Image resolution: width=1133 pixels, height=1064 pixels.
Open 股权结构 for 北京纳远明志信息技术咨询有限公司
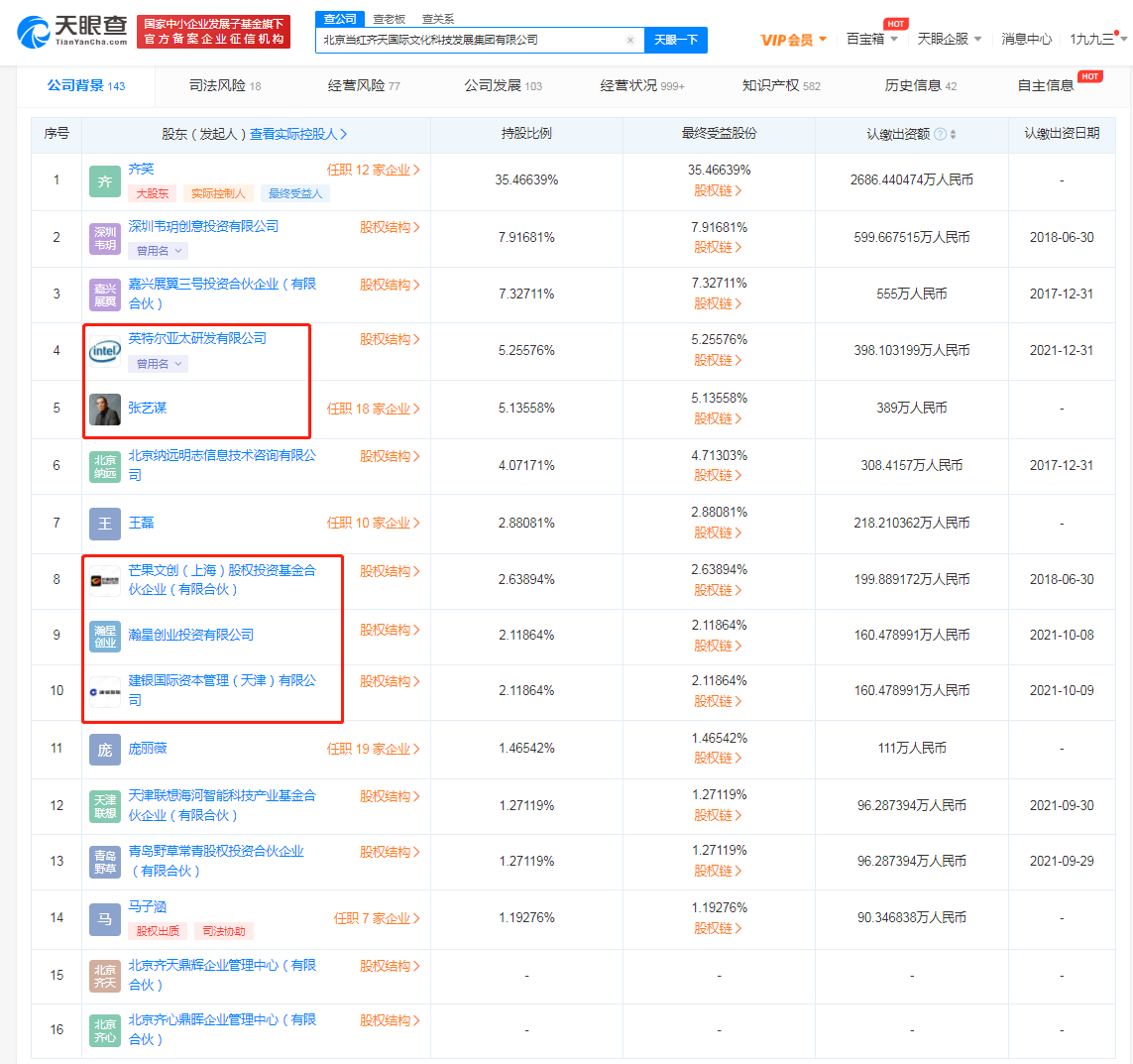tap(390, 456)
